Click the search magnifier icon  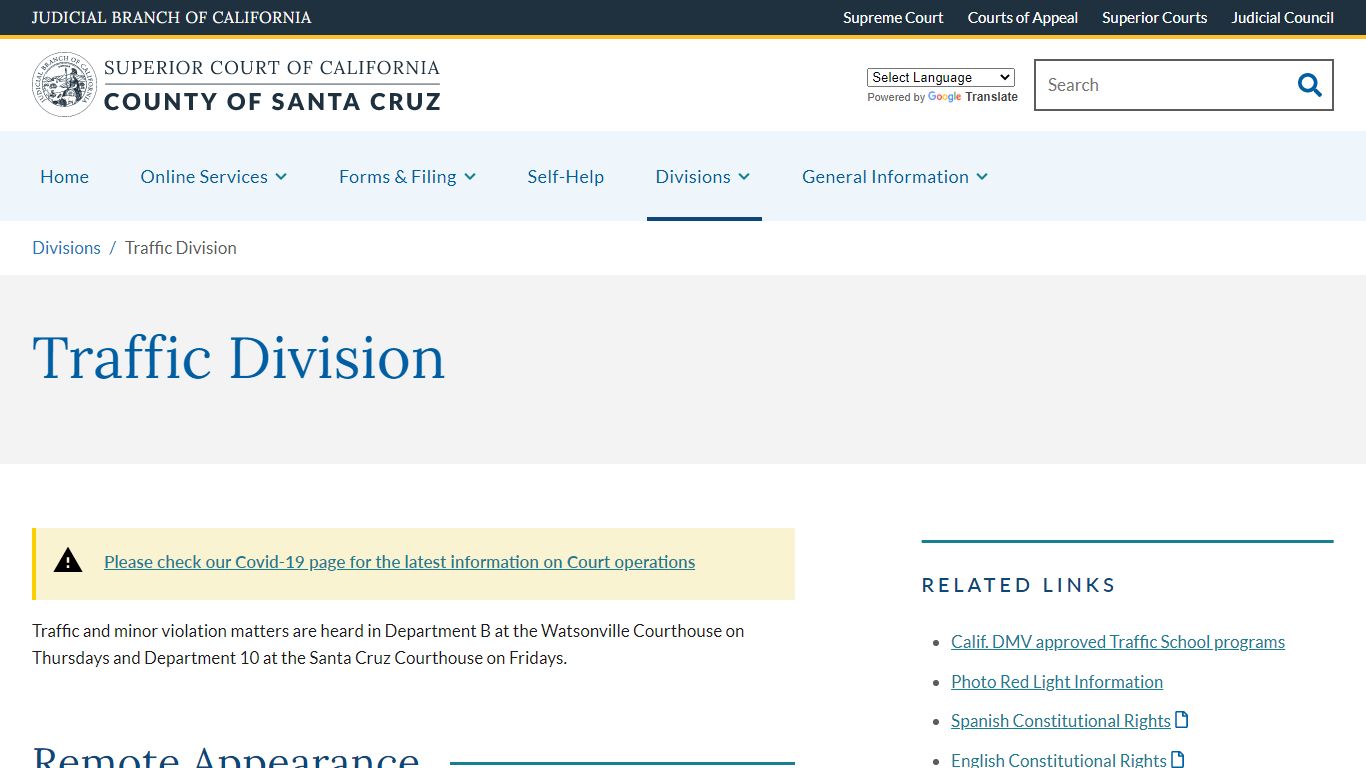pos(1309,85)
